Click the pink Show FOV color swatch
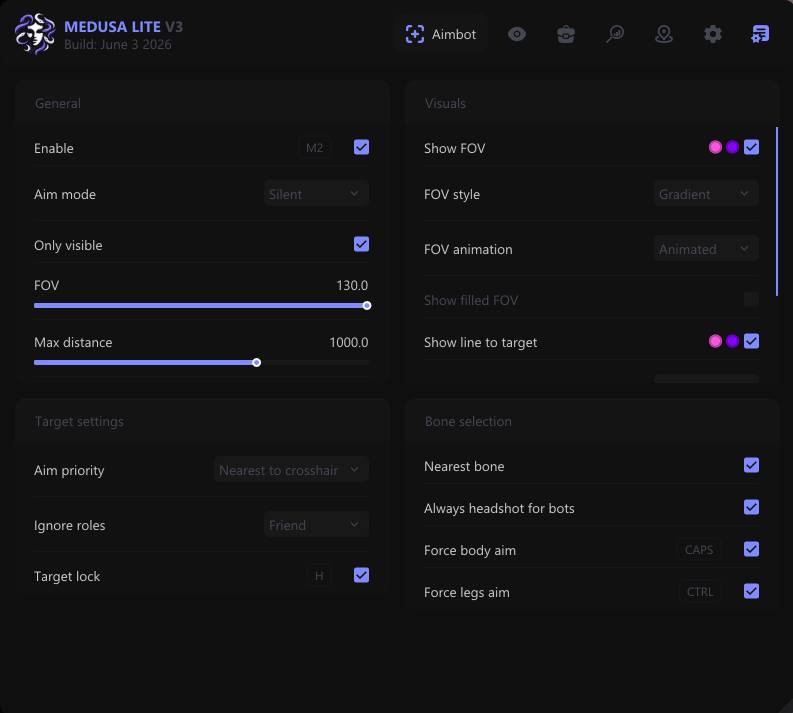Screen dimensions: 793x713 tap(715, 147)
